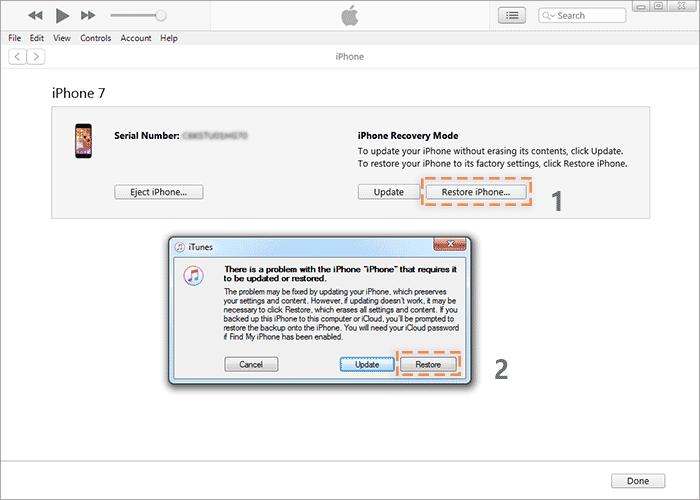The width and height of the screenshot is (700, 500).
Task: Click the Apple logo in header
Action: (350, 16)
